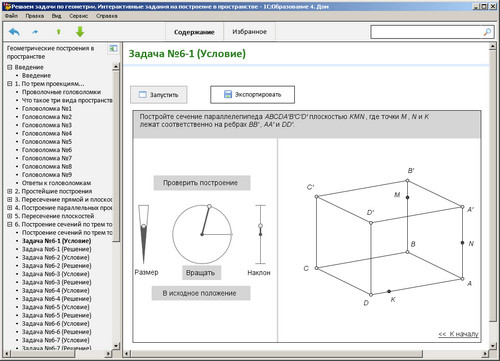Click the blue forward arrow icon
500x361 pixels.
point(35,32)
